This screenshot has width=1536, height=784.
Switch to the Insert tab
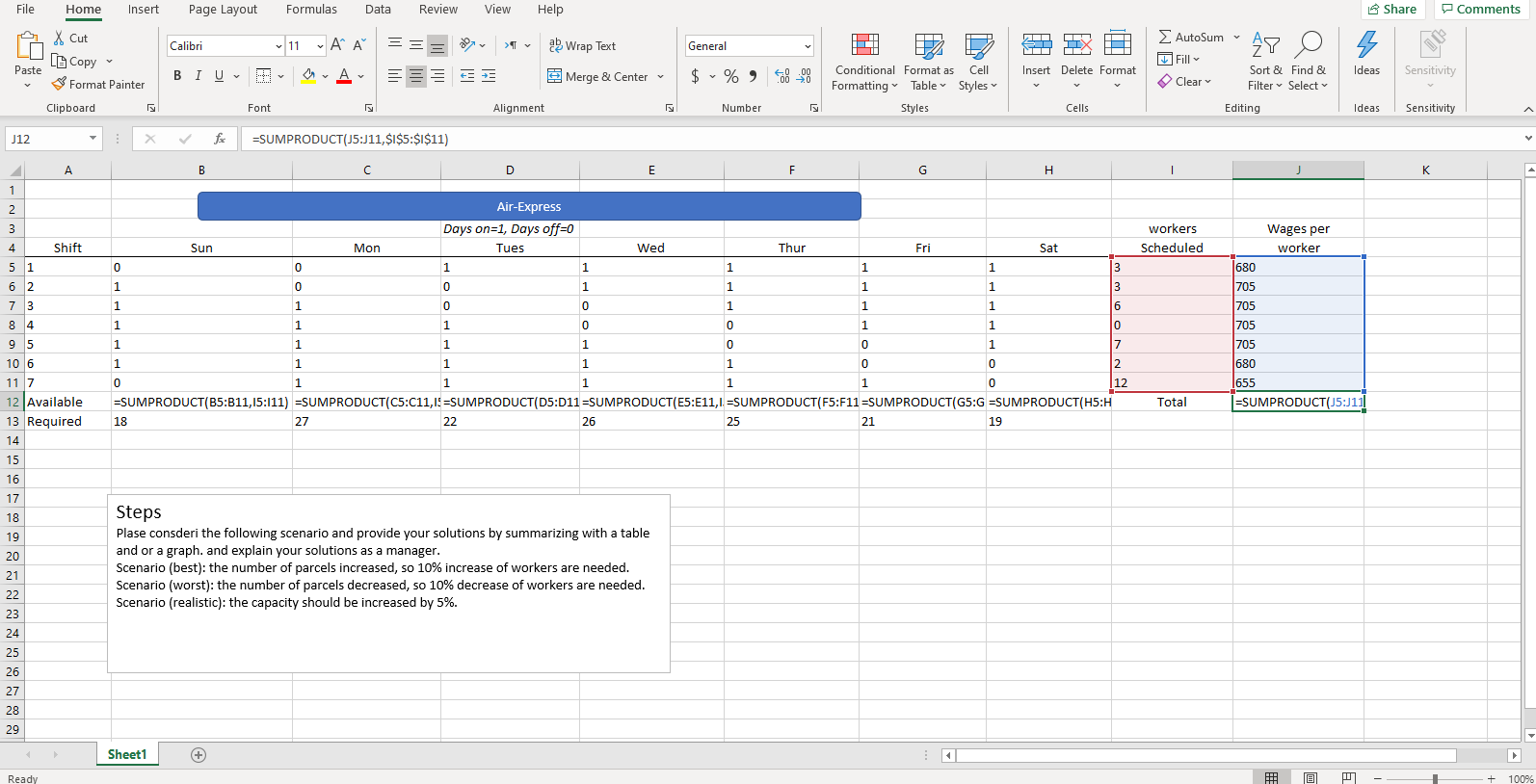click(x=144, y=10)
